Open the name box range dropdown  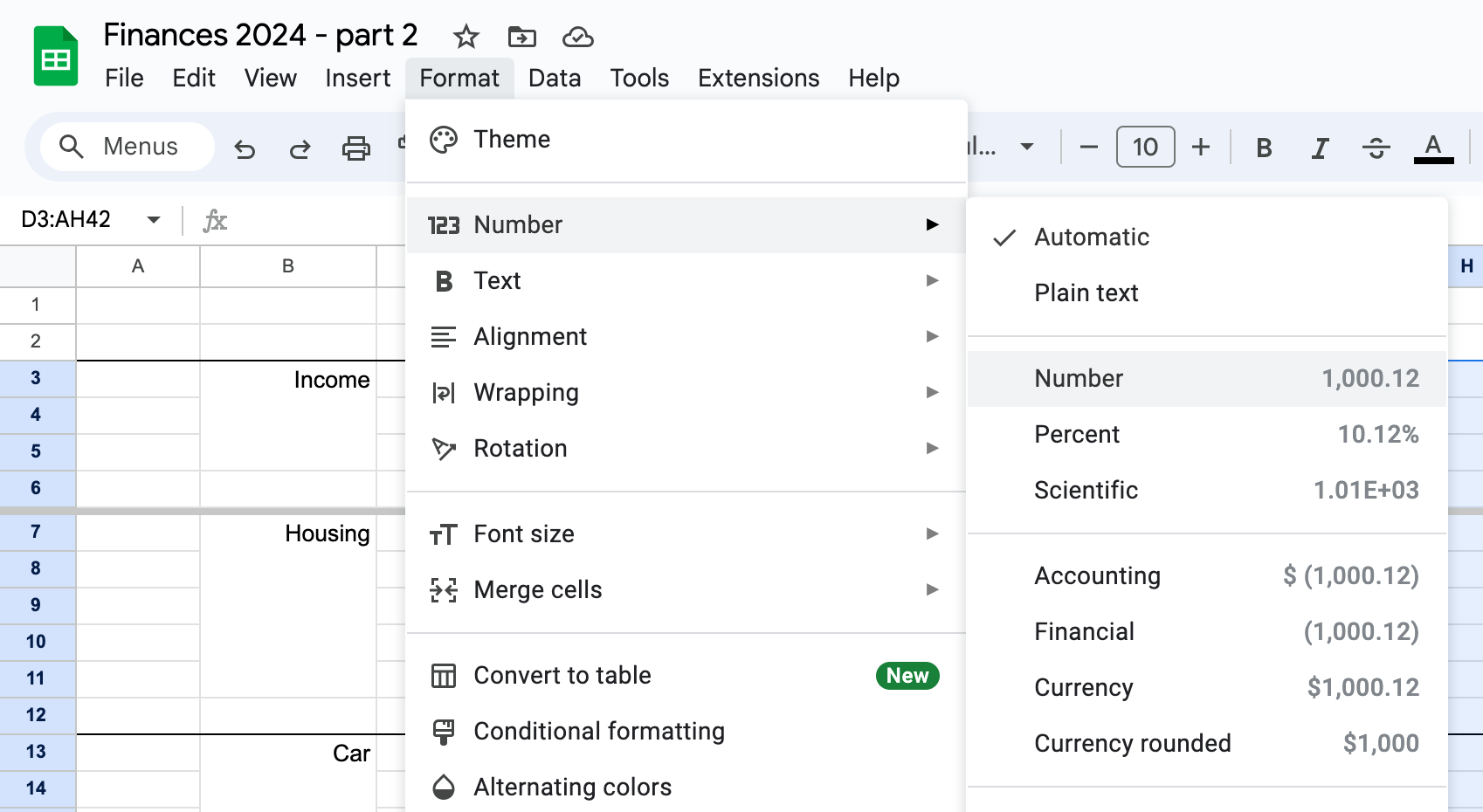(x=154, y=219)
